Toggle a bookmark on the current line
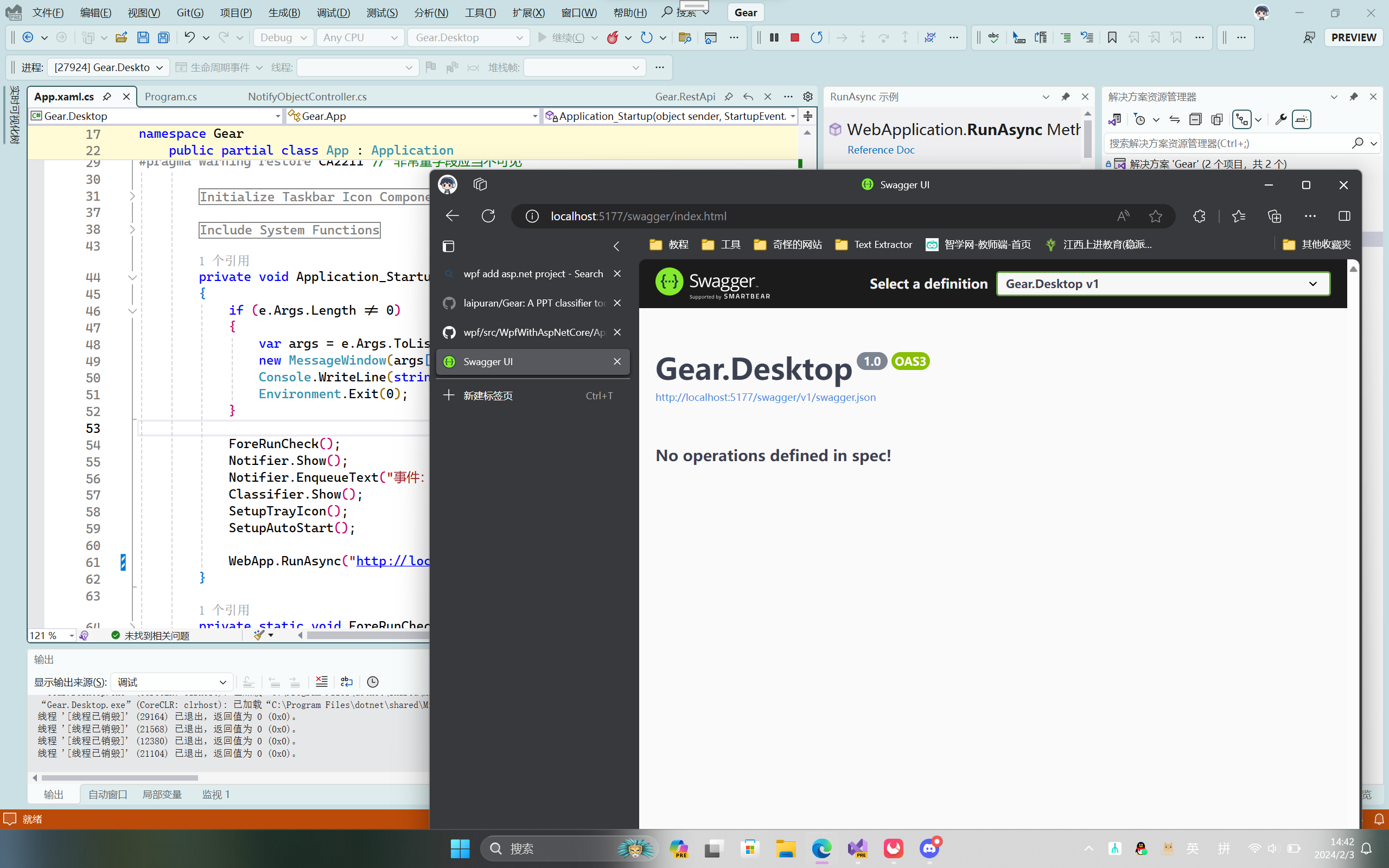This screenshot has height=868, width=1389. point(1112,37)
